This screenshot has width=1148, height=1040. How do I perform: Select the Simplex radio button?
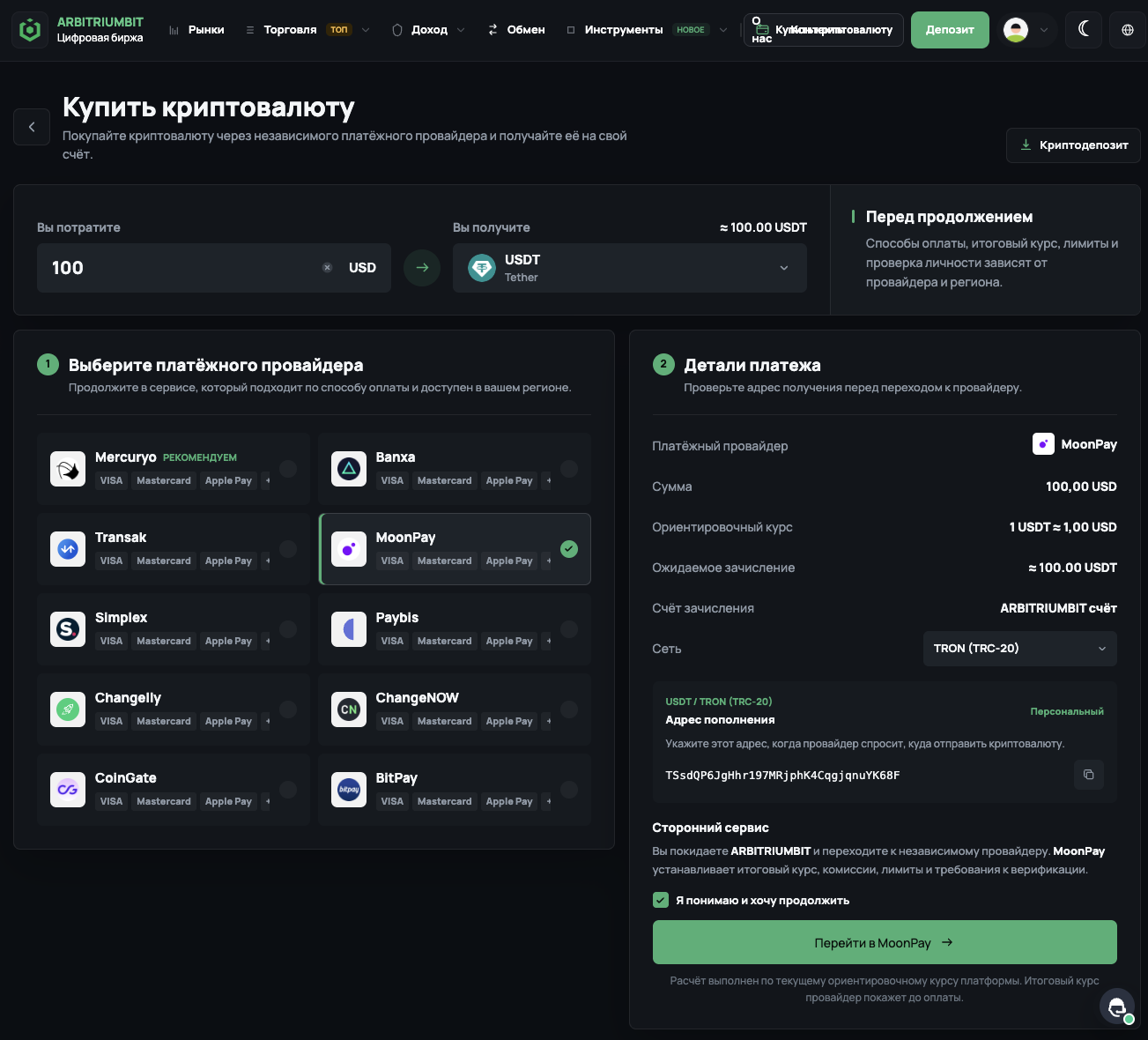point(288,629)
